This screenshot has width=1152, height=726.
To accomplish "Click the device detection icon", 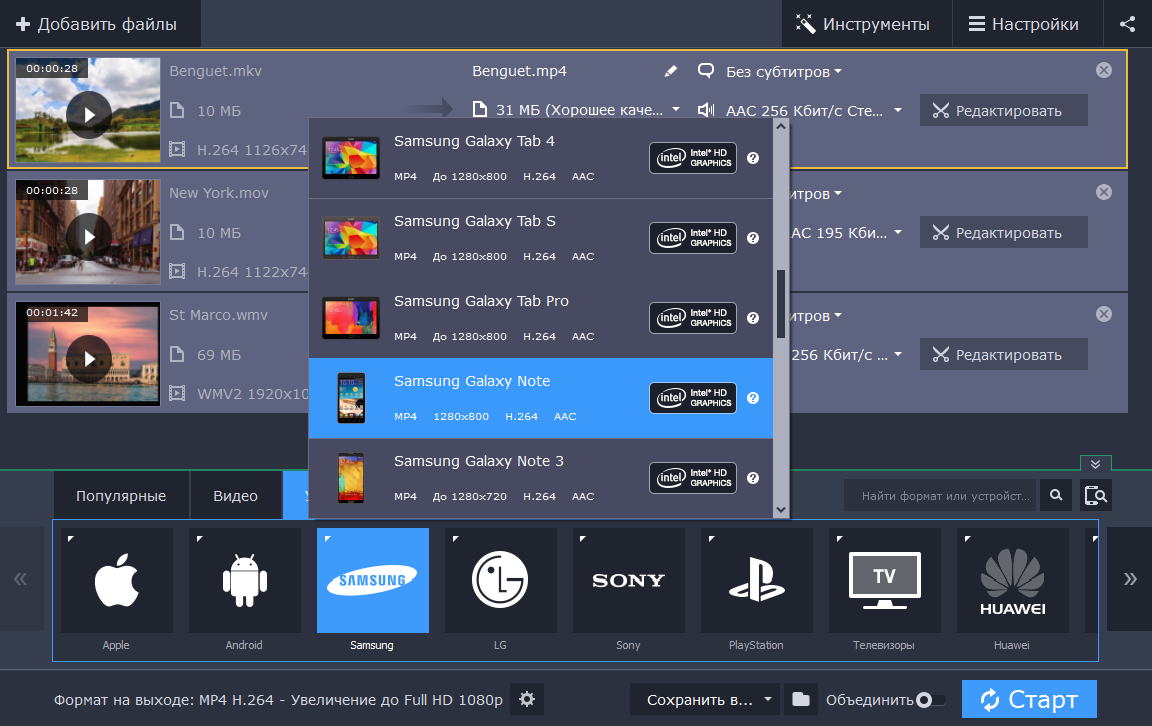I will (x=1095, y=495).
